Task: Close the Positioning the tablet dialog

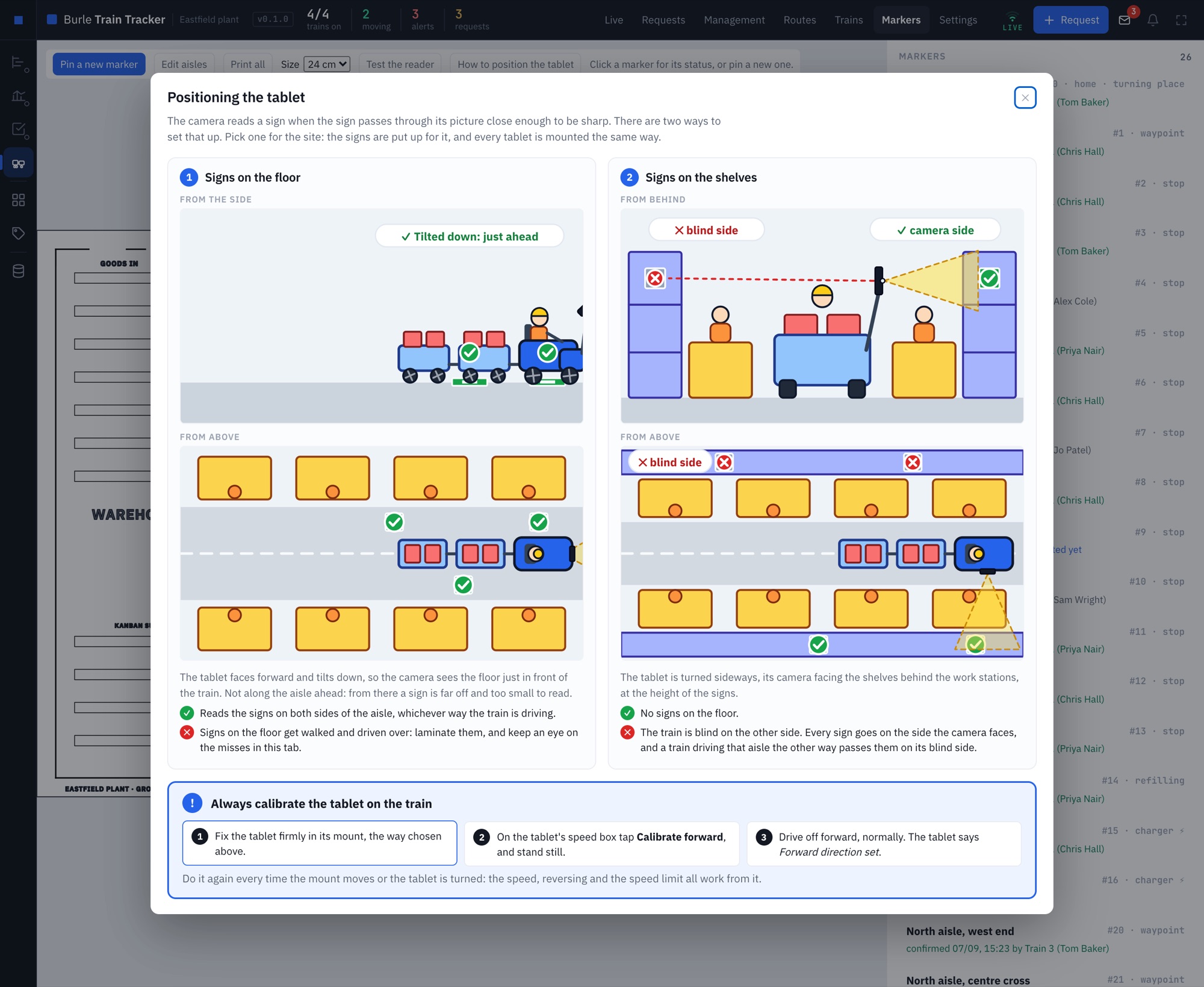Action: click(1025, 98)
